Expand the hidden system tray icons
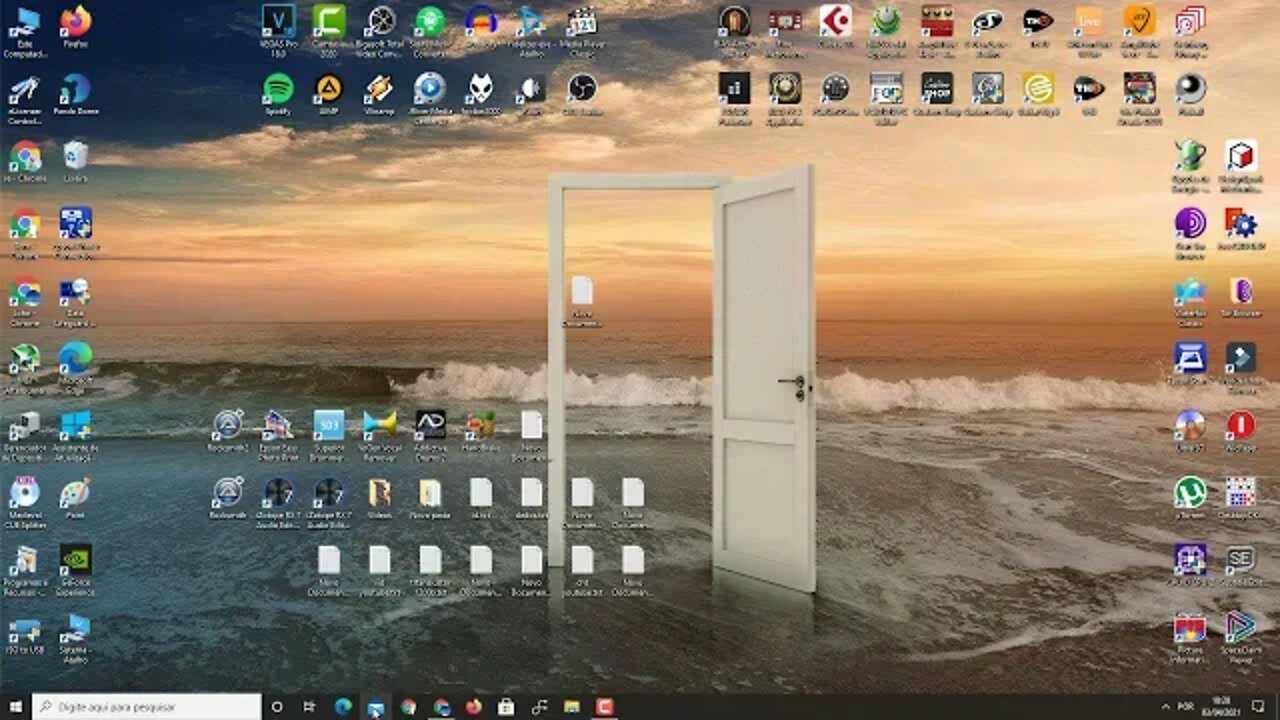Viewport: 1280px width, 720px height. point(1166,707)
